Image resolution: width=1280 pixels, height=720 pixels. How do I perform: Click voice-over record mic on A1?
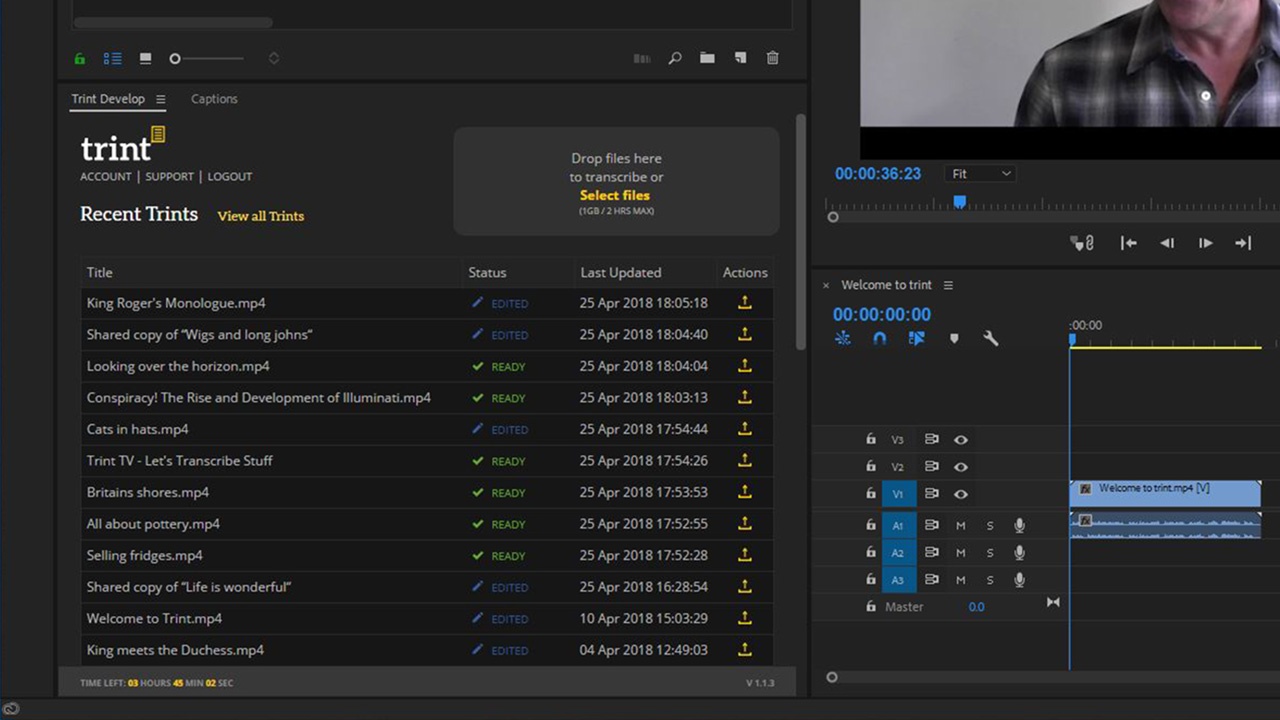[1019, 525]
